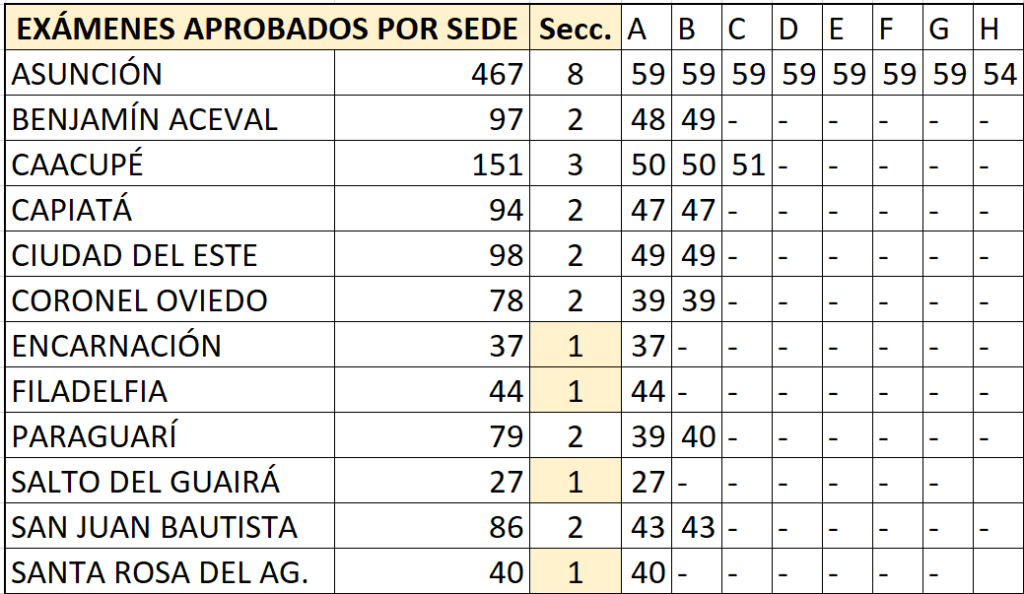Image resolution: width=1024 pixels, height=594 pixels.
Task: Click Coronel Oviedo total 78
Action: tap(432, 300)
